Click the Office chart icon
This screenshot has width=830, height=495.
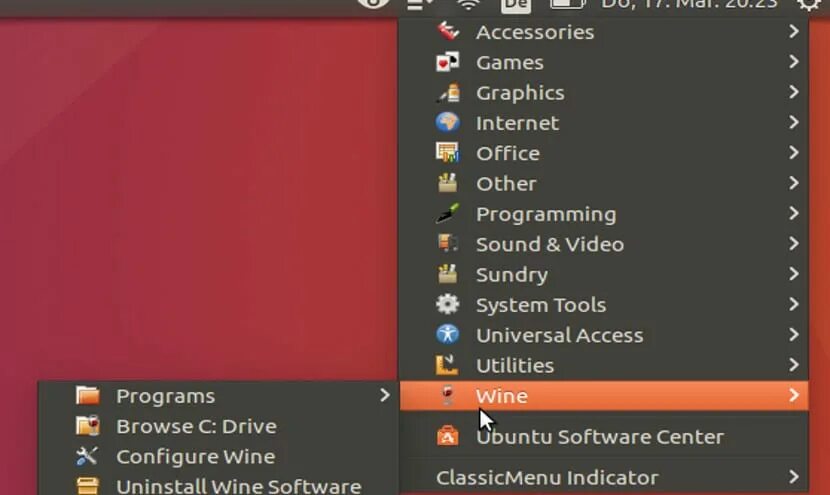(447, 153)
